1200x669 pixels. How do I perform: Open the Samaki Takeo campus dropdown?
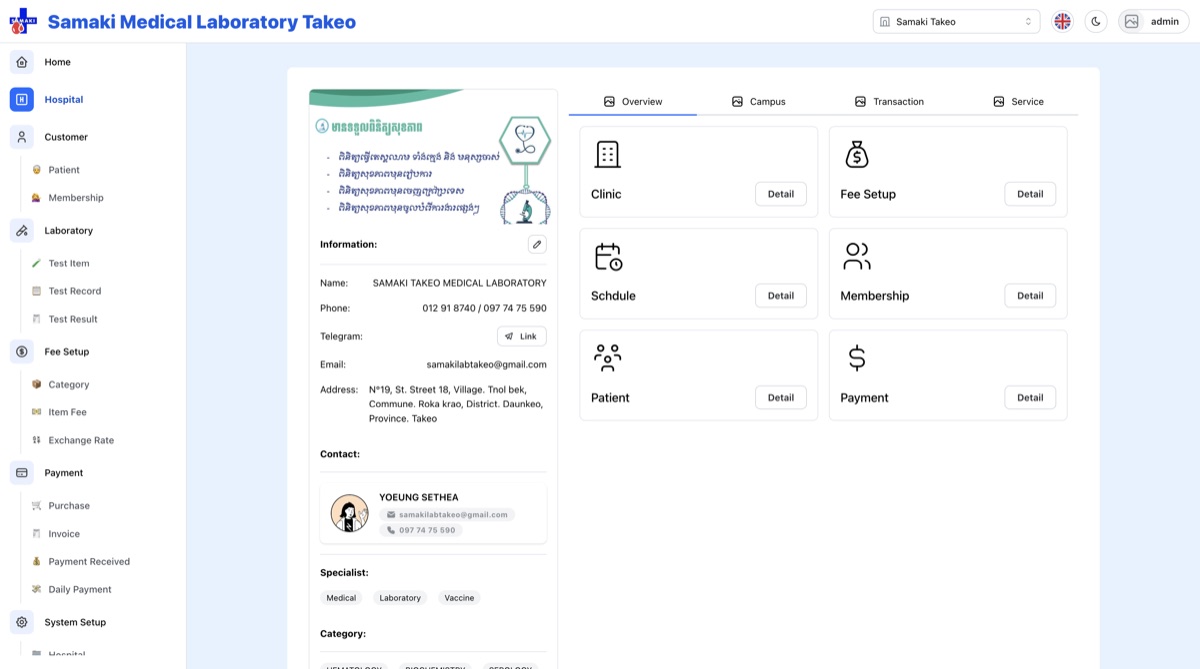pos(956,21)
